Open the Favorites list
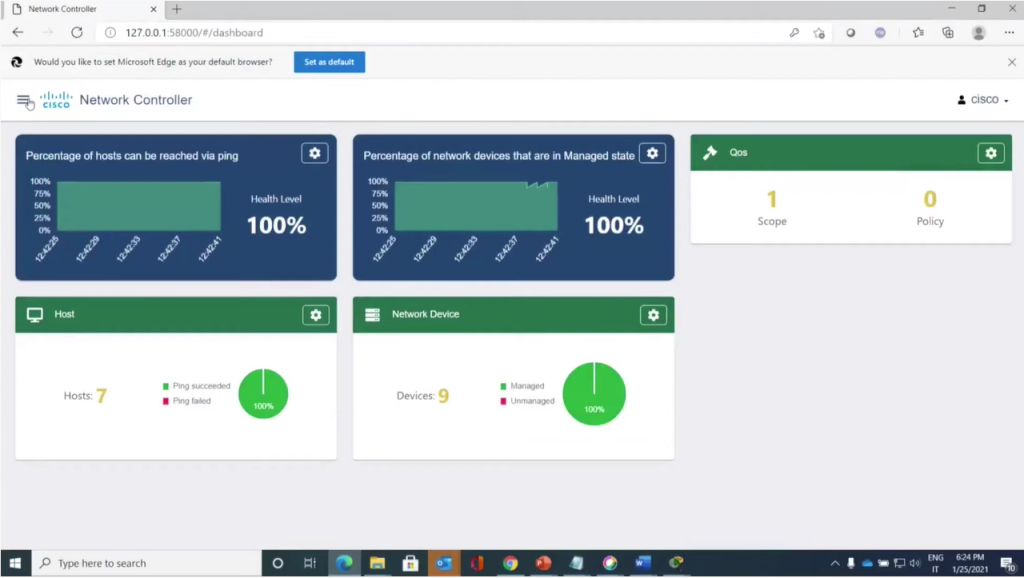 tap(918, 33)
